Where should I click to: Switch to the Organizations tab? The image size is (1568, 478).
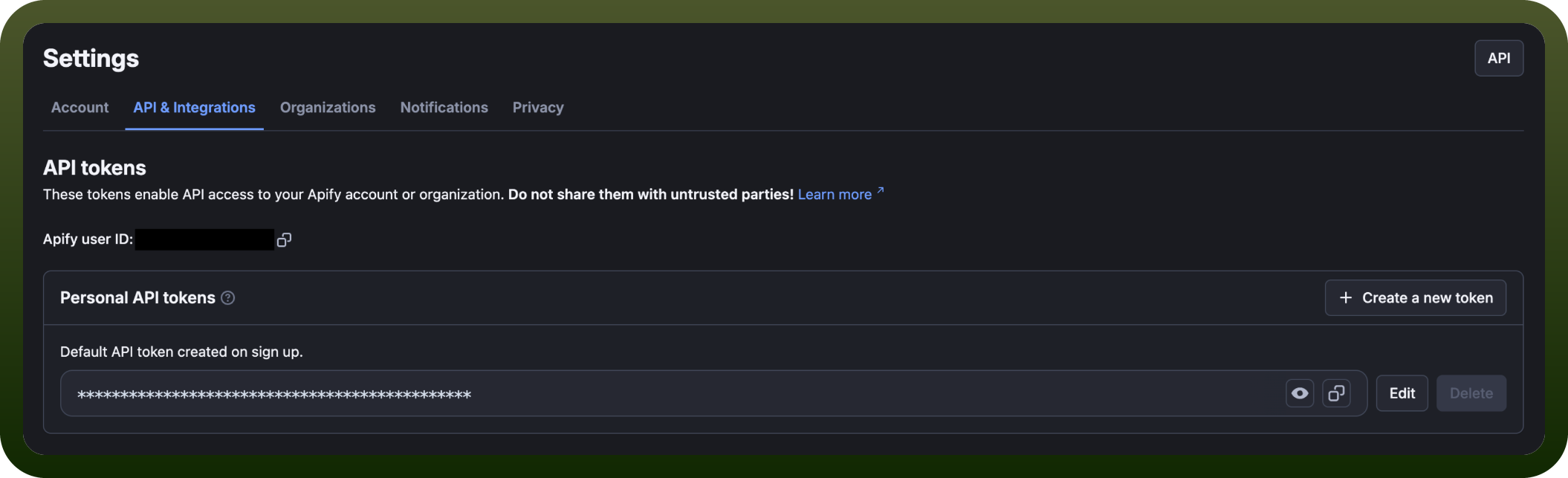(328, 108)
